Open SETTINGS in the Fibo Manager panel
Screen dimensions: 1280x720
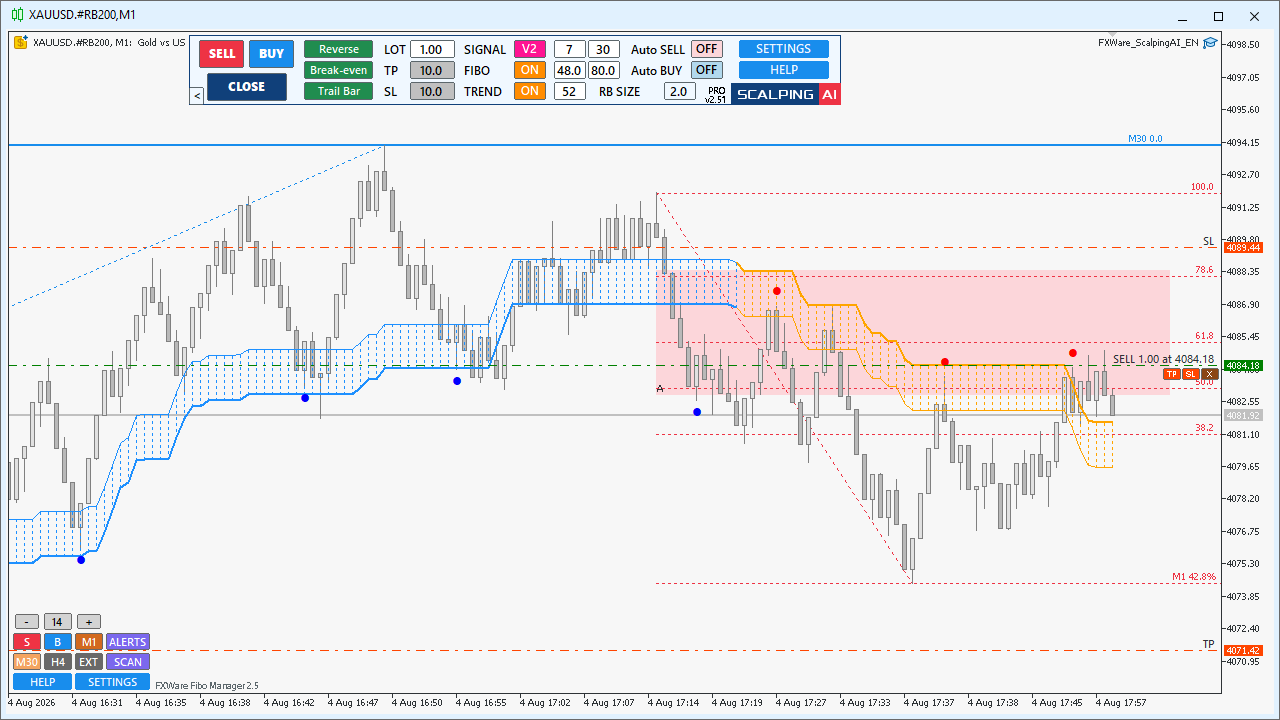[112, 682]
